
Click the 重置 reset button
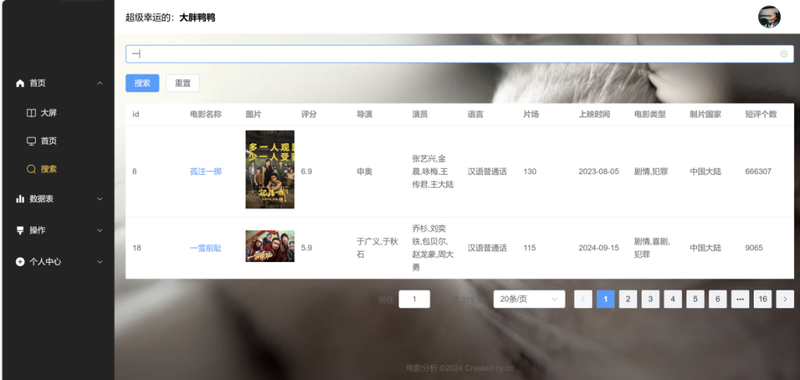pos(183,83)
